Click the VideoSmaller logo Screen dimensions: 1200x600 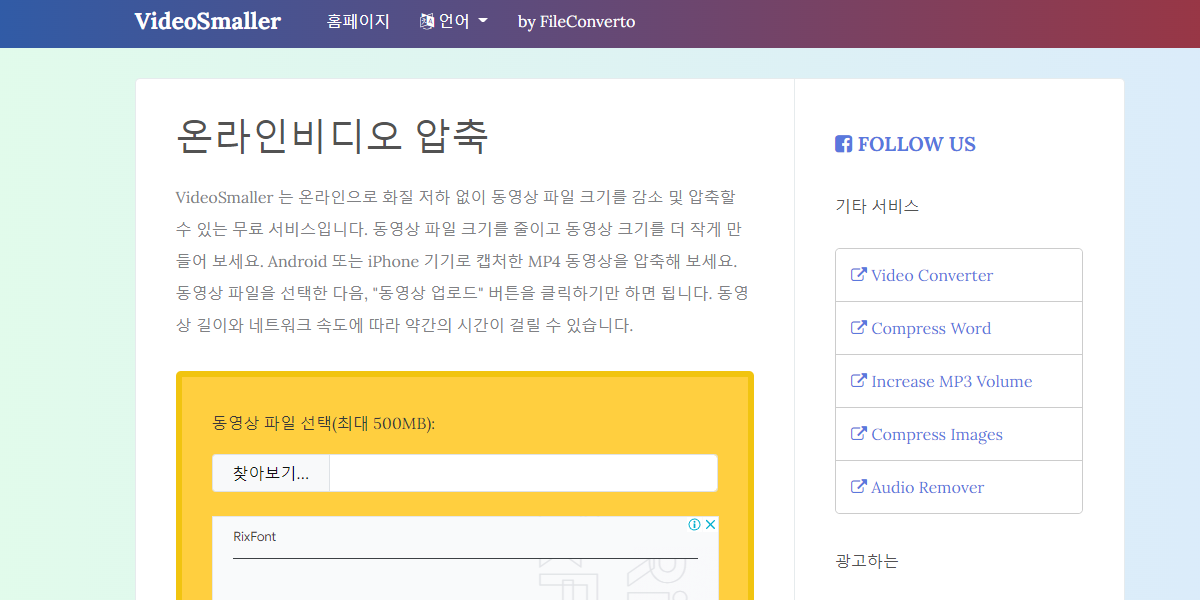click(x=208, y=21)
